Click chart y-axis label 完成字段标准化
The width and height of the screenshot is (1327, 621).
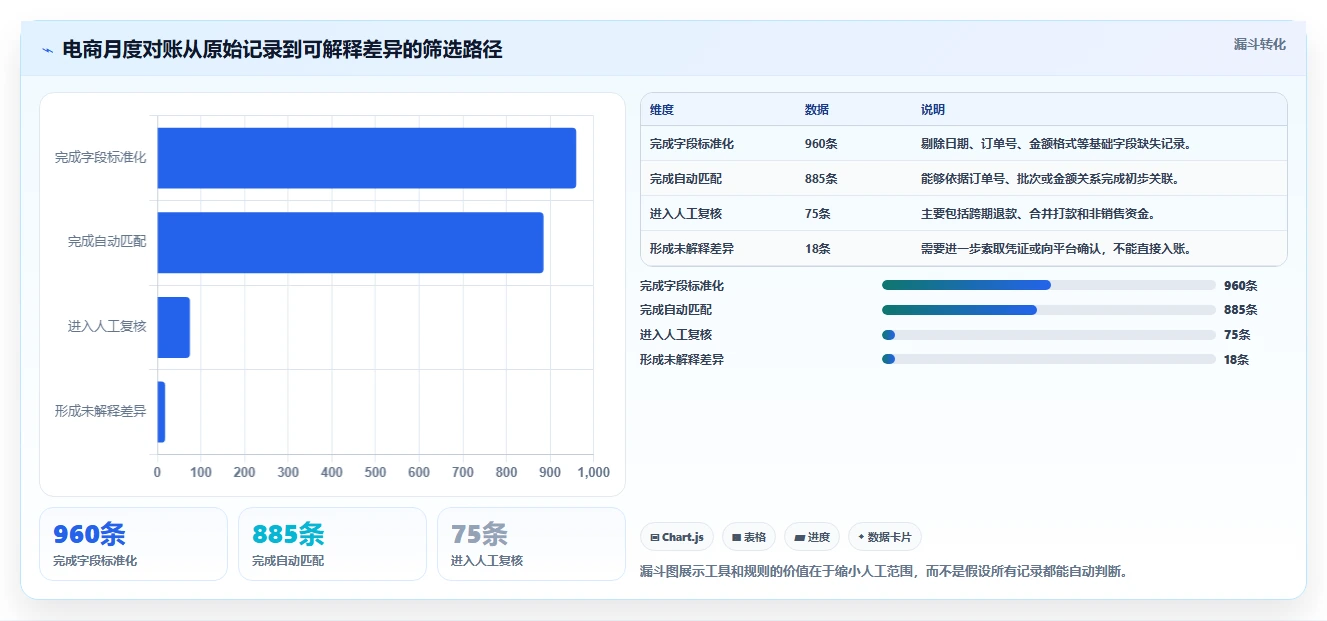100,158
